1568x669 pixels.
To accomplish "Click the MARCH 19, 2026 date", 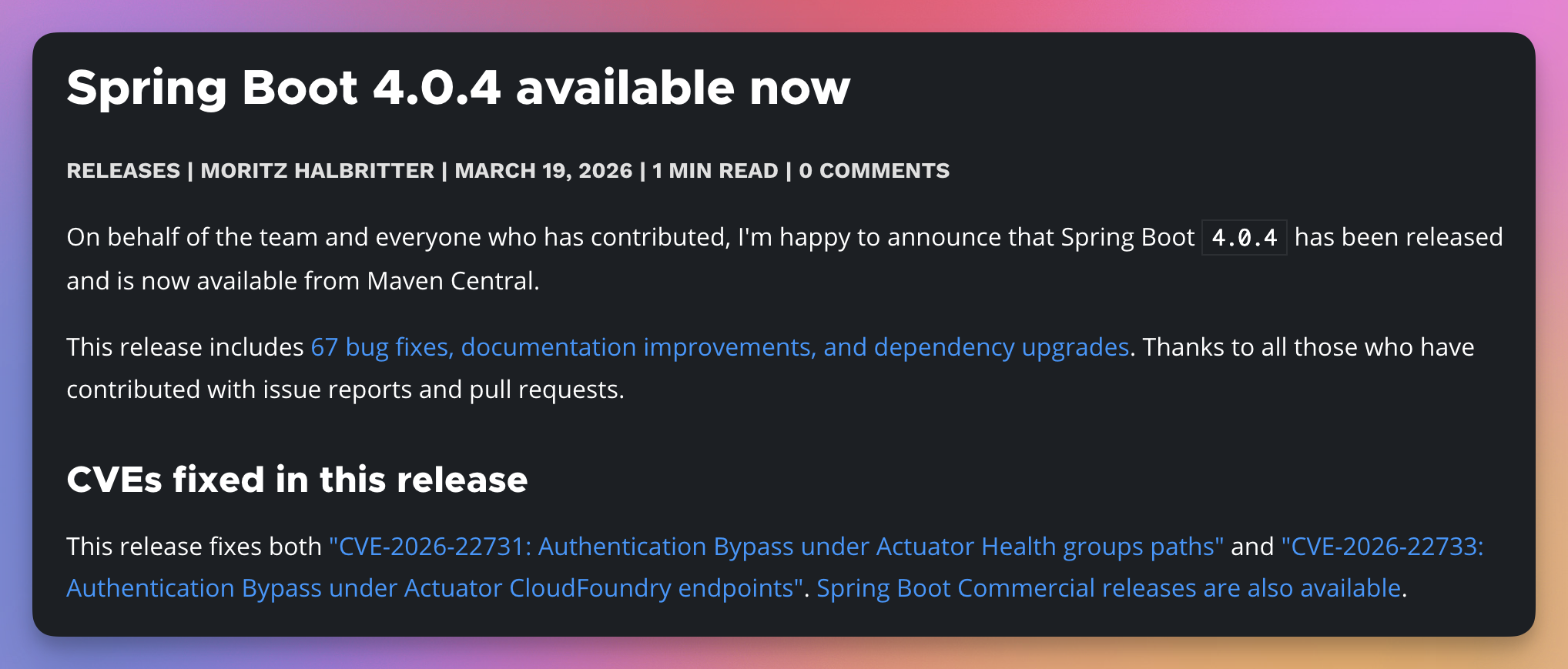I will tap(543, 171).
